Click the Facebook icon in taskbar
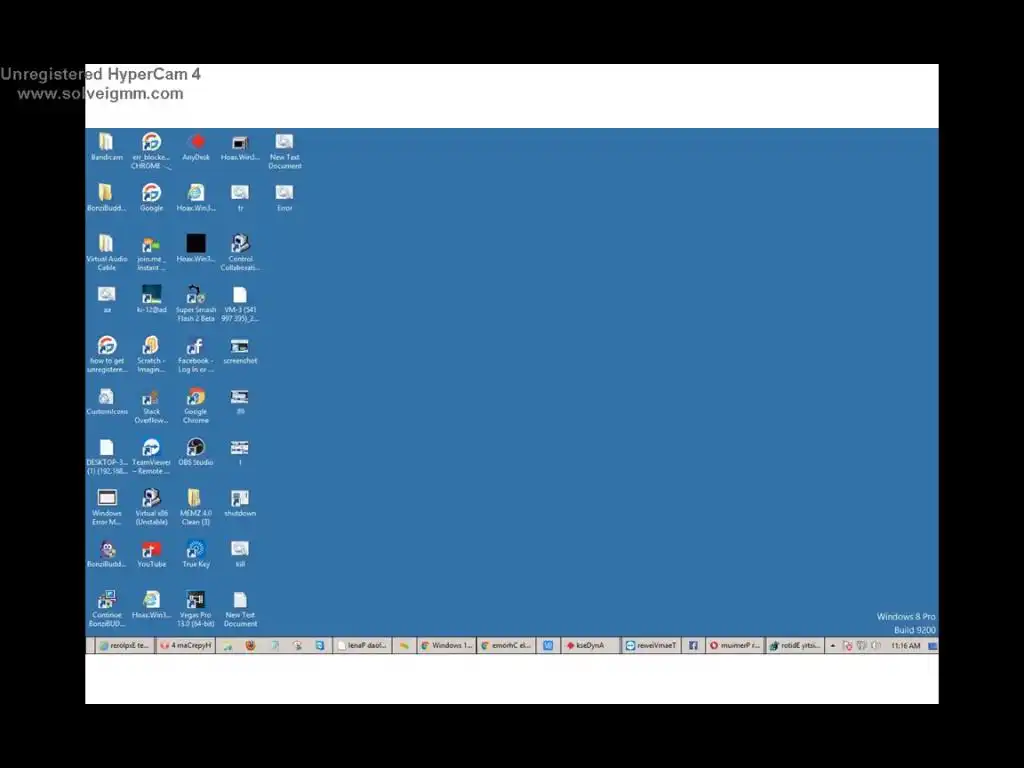Image resolution: width=1024 pixels, height=768 pixels. (x=693, y=645)
